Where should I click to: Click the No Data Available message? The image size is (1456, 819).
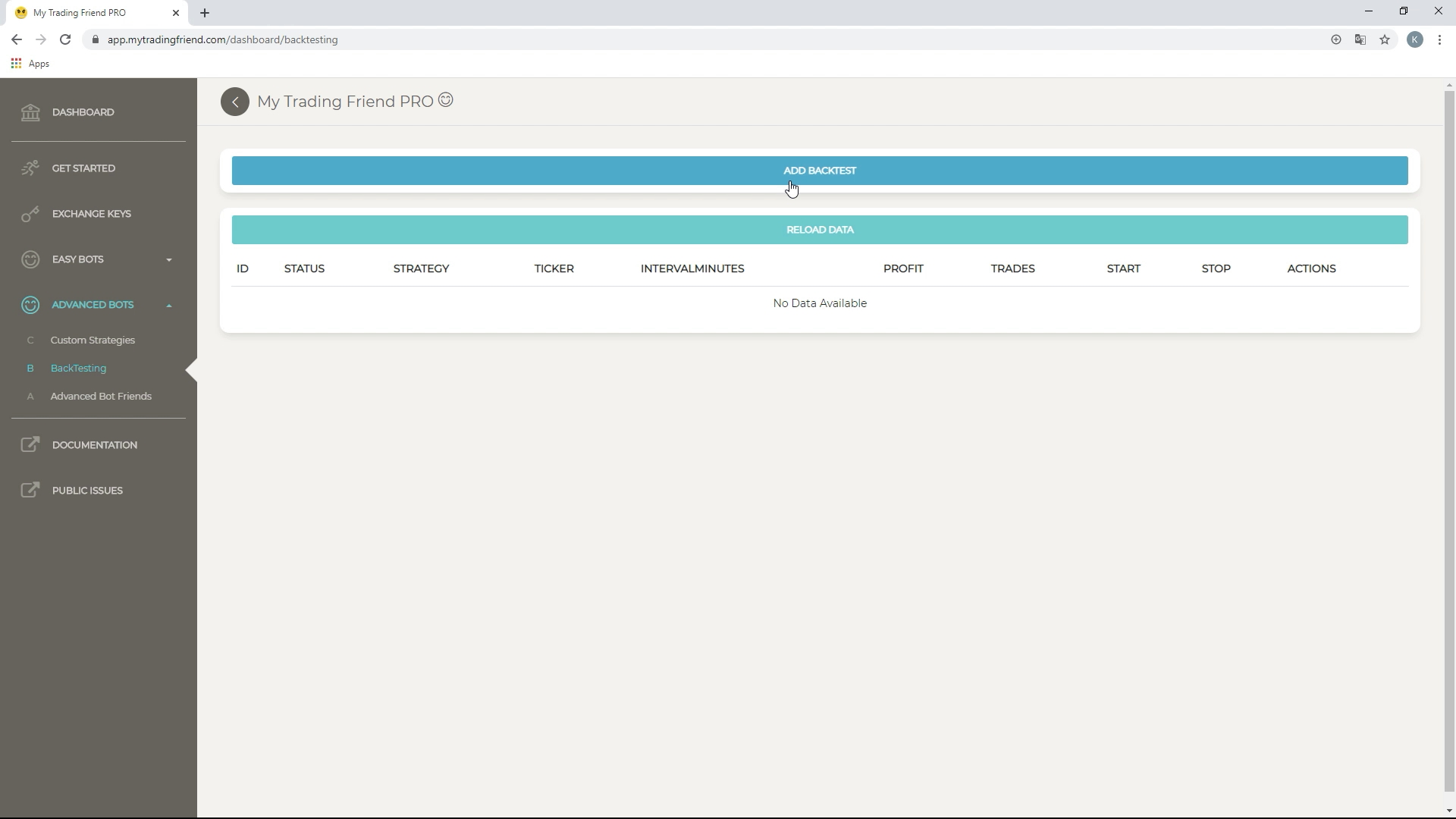820,303
